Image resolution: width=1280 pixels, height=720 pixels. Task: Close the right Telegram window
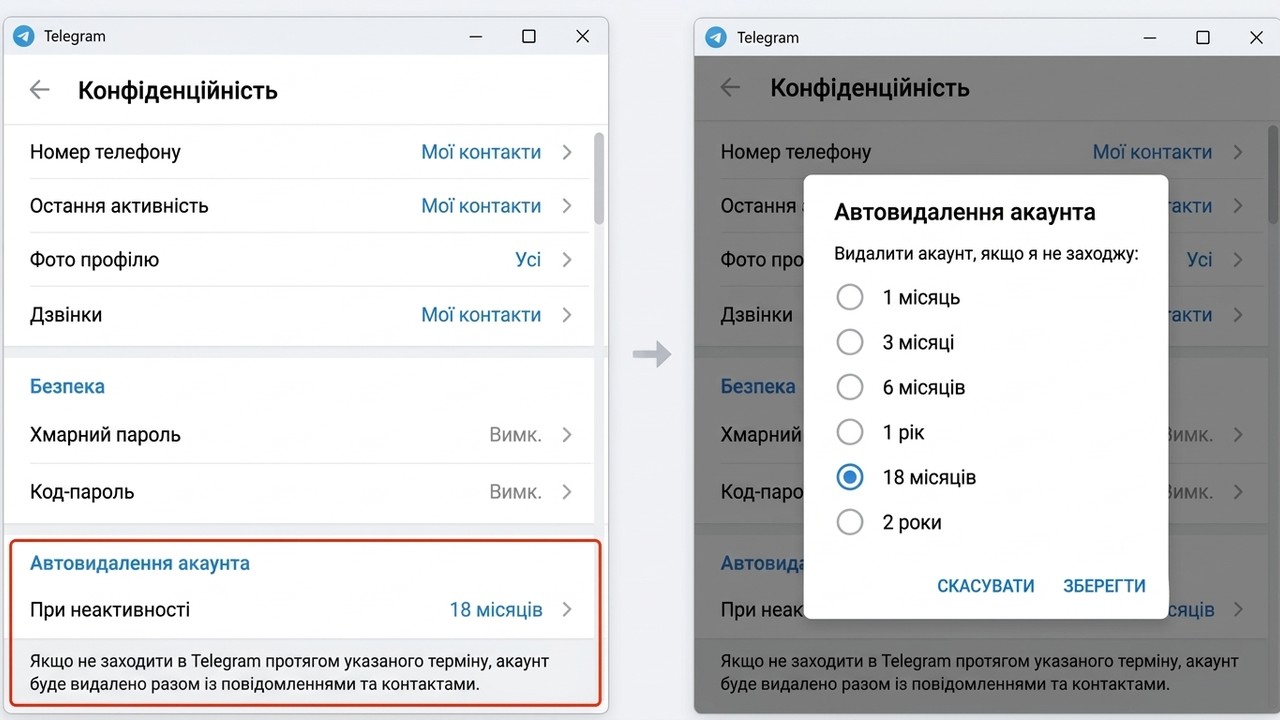click(x=1257, y=37)
